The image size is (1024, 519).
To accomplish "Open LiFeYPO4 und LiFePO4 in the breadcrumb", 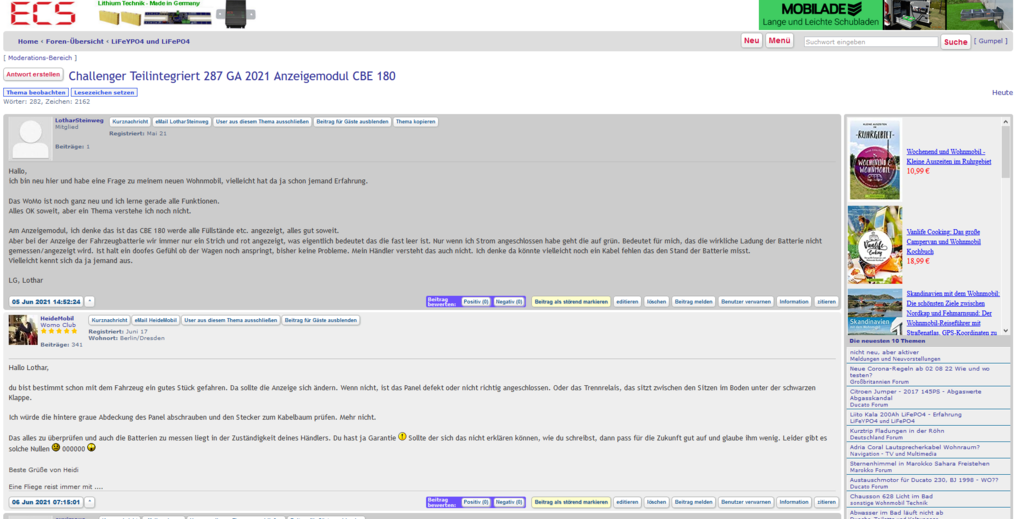I will tap(150, 41).
